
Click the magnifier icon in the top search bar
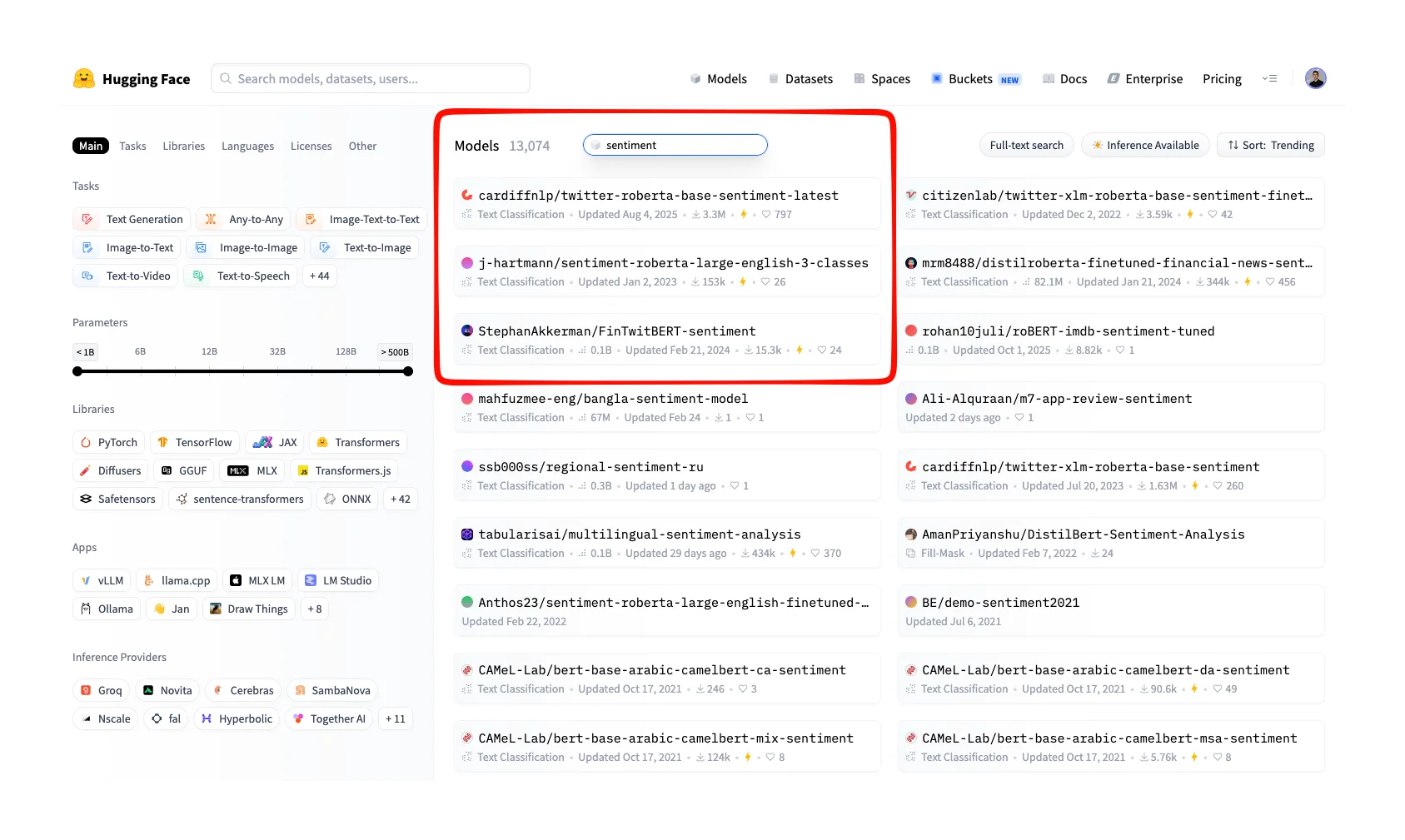[x=226, y=78]
